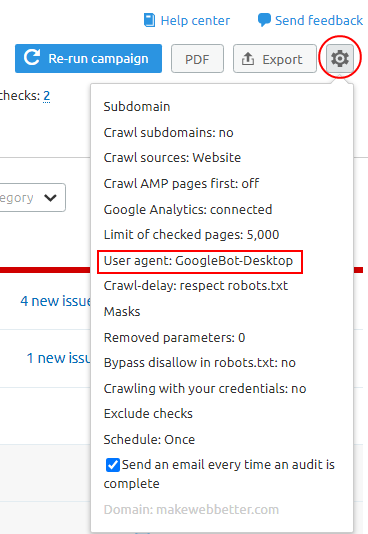
Task: Click the Export button label
Action: [282, 60]
